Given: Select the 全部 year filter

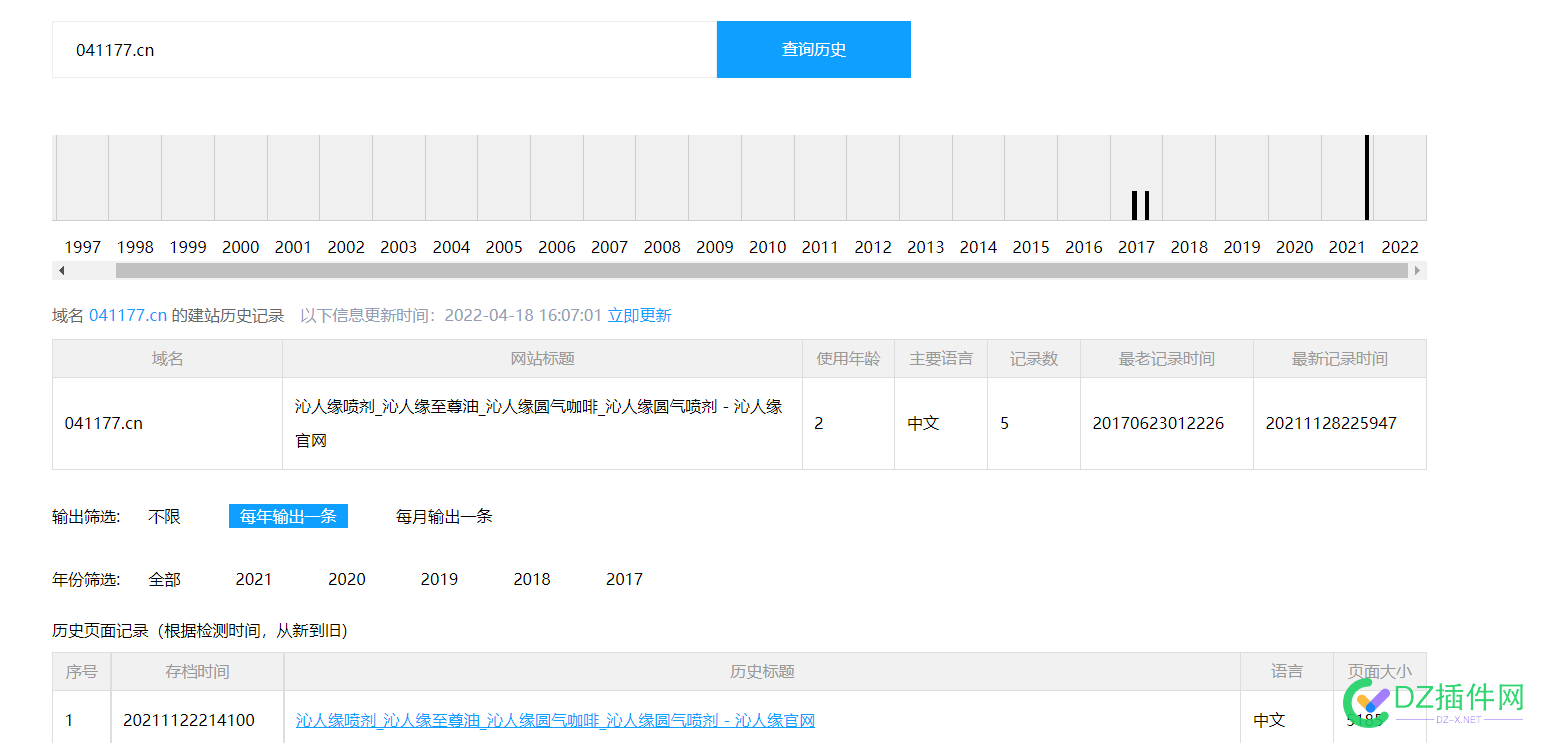Looking at the screenshot, I should point(164,579).
